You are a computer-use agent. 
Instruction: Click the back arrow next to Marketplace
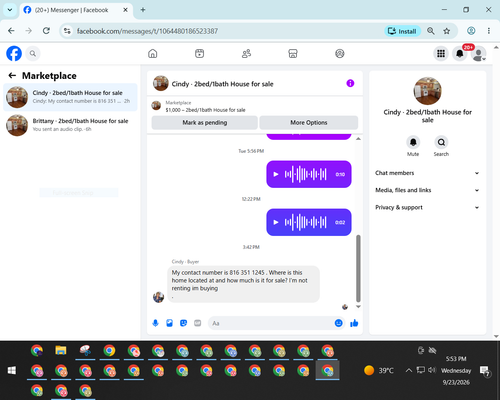coord(12,76)
